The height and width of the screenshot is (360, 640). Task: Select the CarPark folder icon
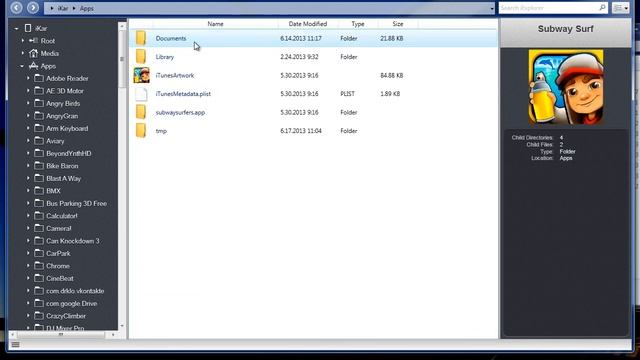(39, 253)
